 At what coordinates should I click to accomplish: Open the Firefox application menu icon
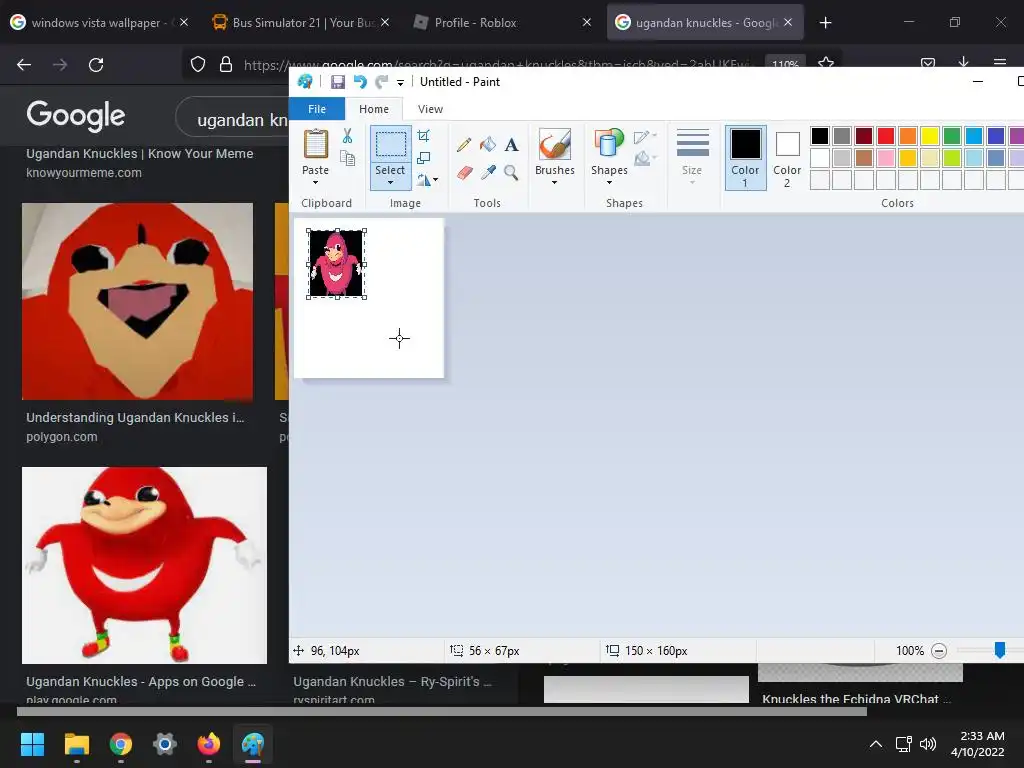point(999,62)
